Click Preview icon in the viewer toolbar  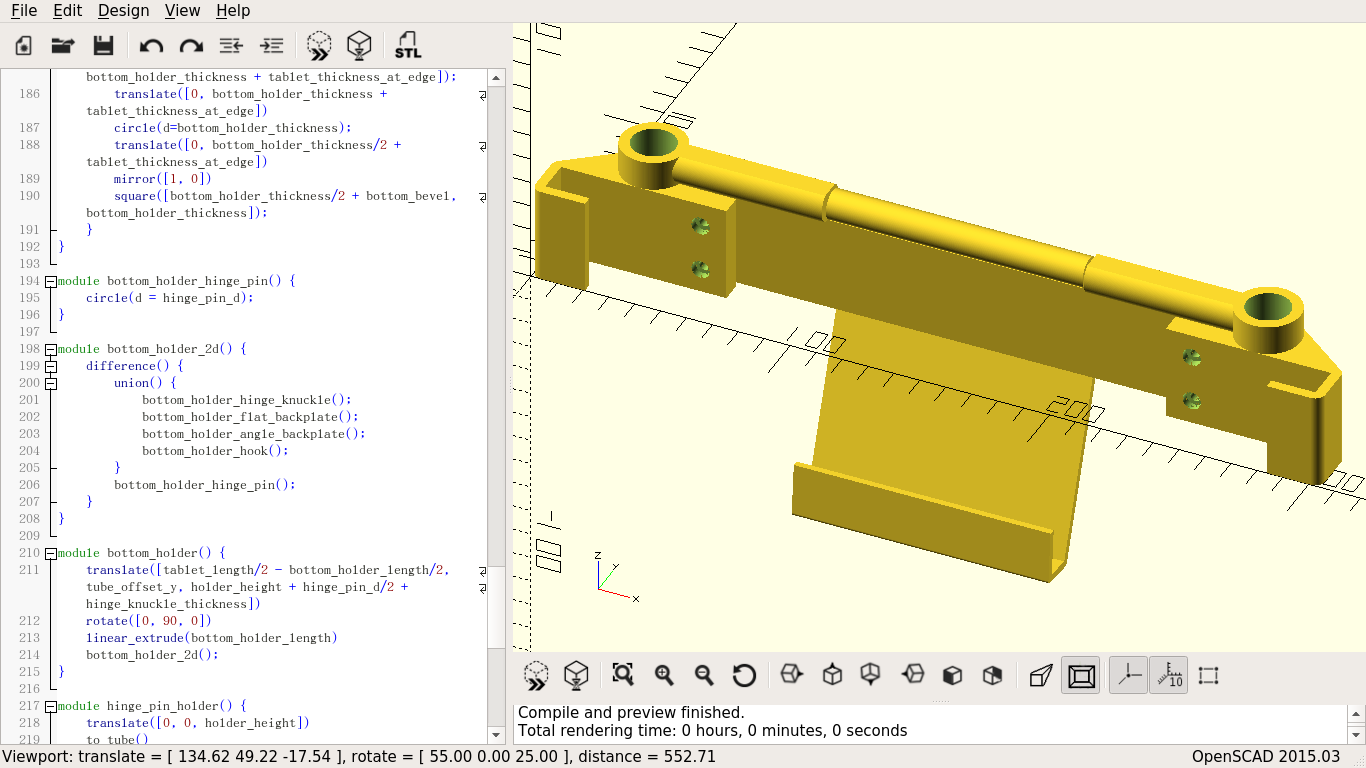click(x=536, y=676)
